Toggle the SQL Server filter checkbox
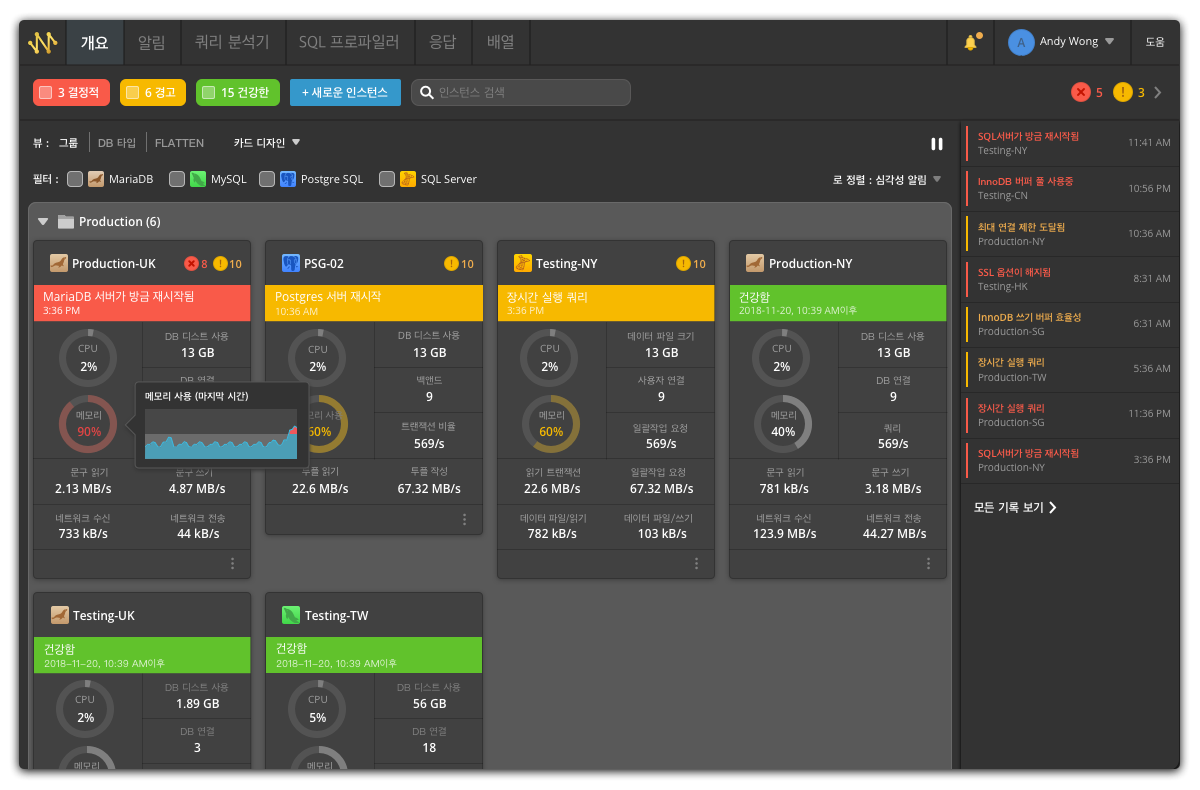Image resolution: width=1200 pixels, height=790 pixels. click(x=387, y=179)
